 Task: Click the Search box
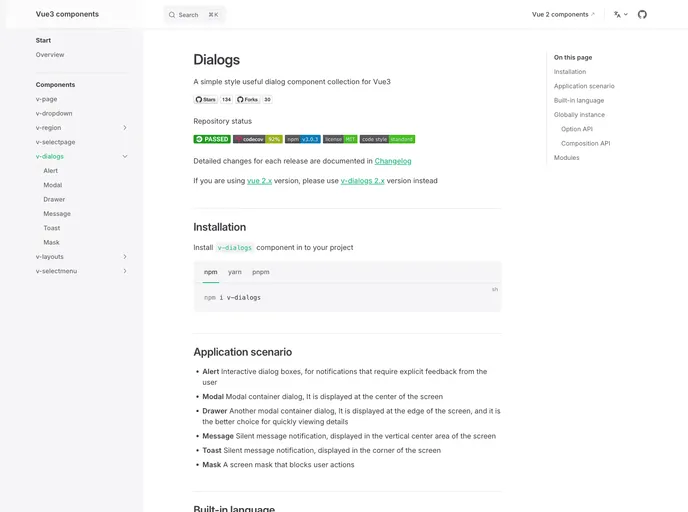[x=194, y=15]
